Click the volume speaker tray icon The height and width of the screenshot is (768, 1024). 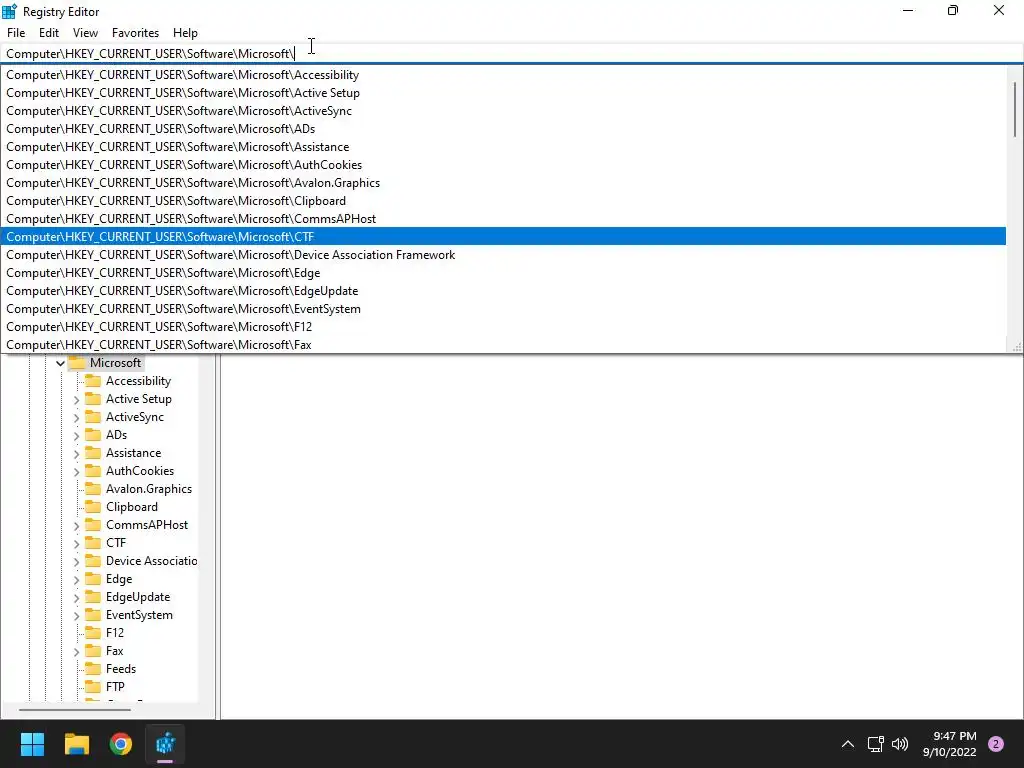pos(900,744)
